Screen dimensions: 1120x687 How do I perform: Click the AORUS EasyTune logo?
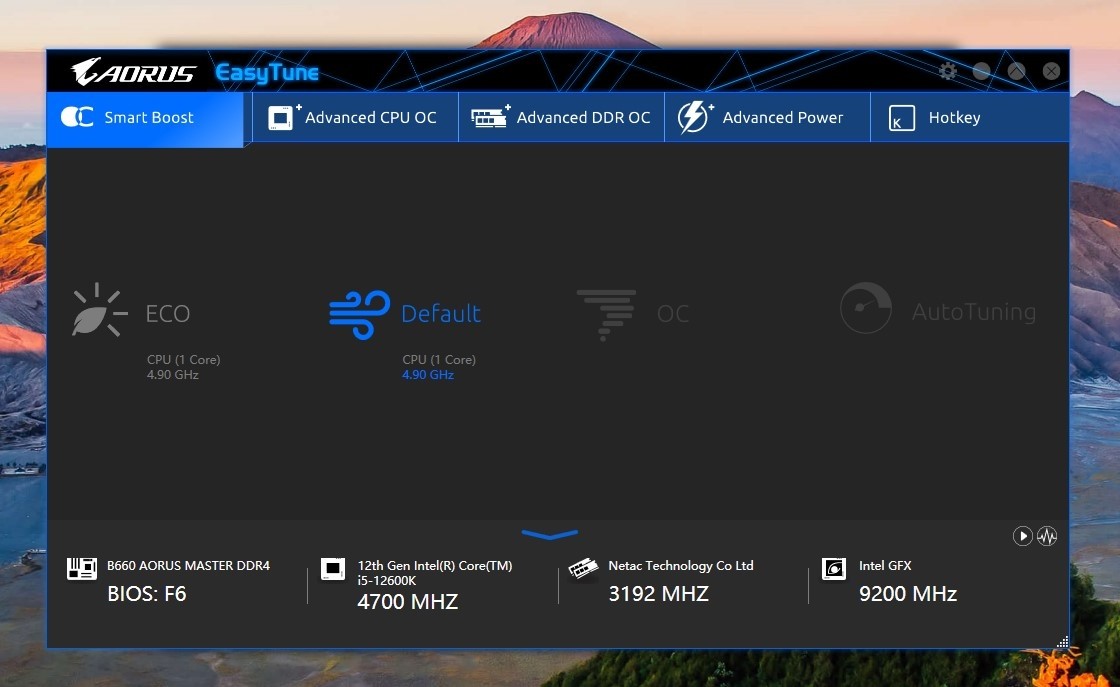195,72
